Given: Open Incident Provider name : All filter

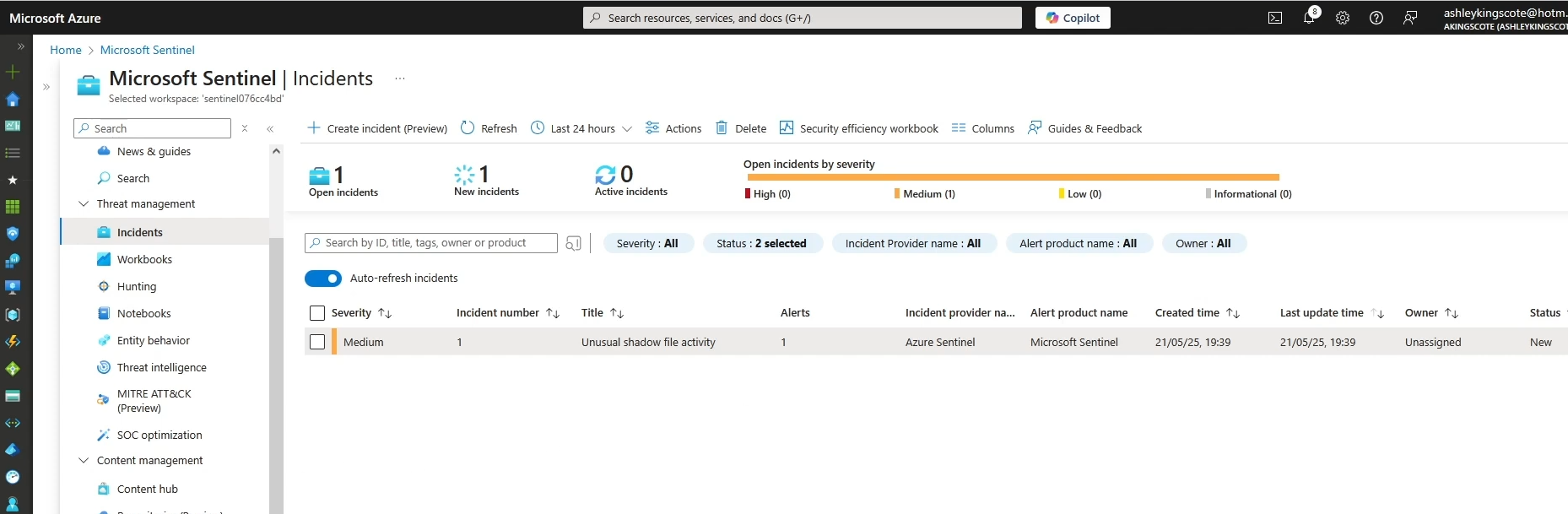Looking at the screenshot, I should click(913, 243).
